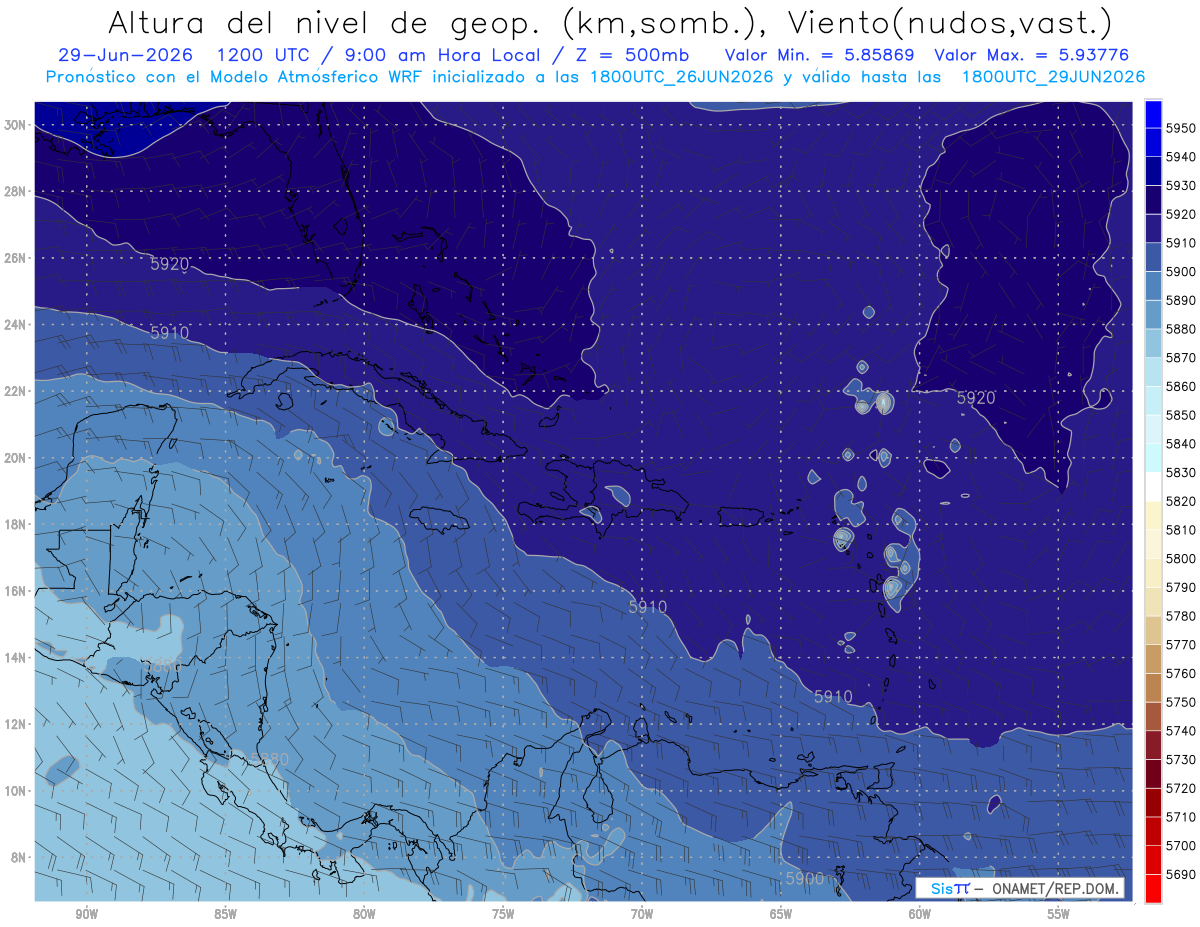Click the '22N' latitude axis label
This screenshot has width=1200, height=927.
tap(16, 391)
